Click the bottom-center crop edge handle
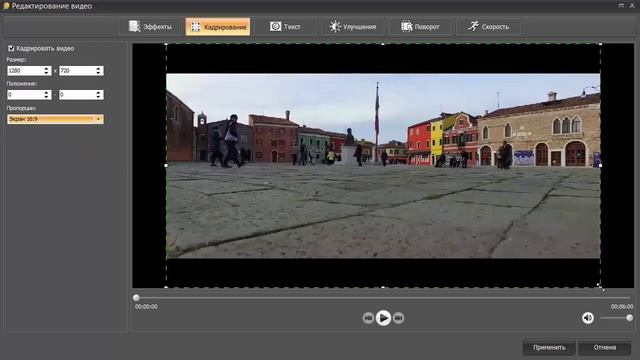The image size is (640, 360). pyautogui.click(x=383, y=287)
